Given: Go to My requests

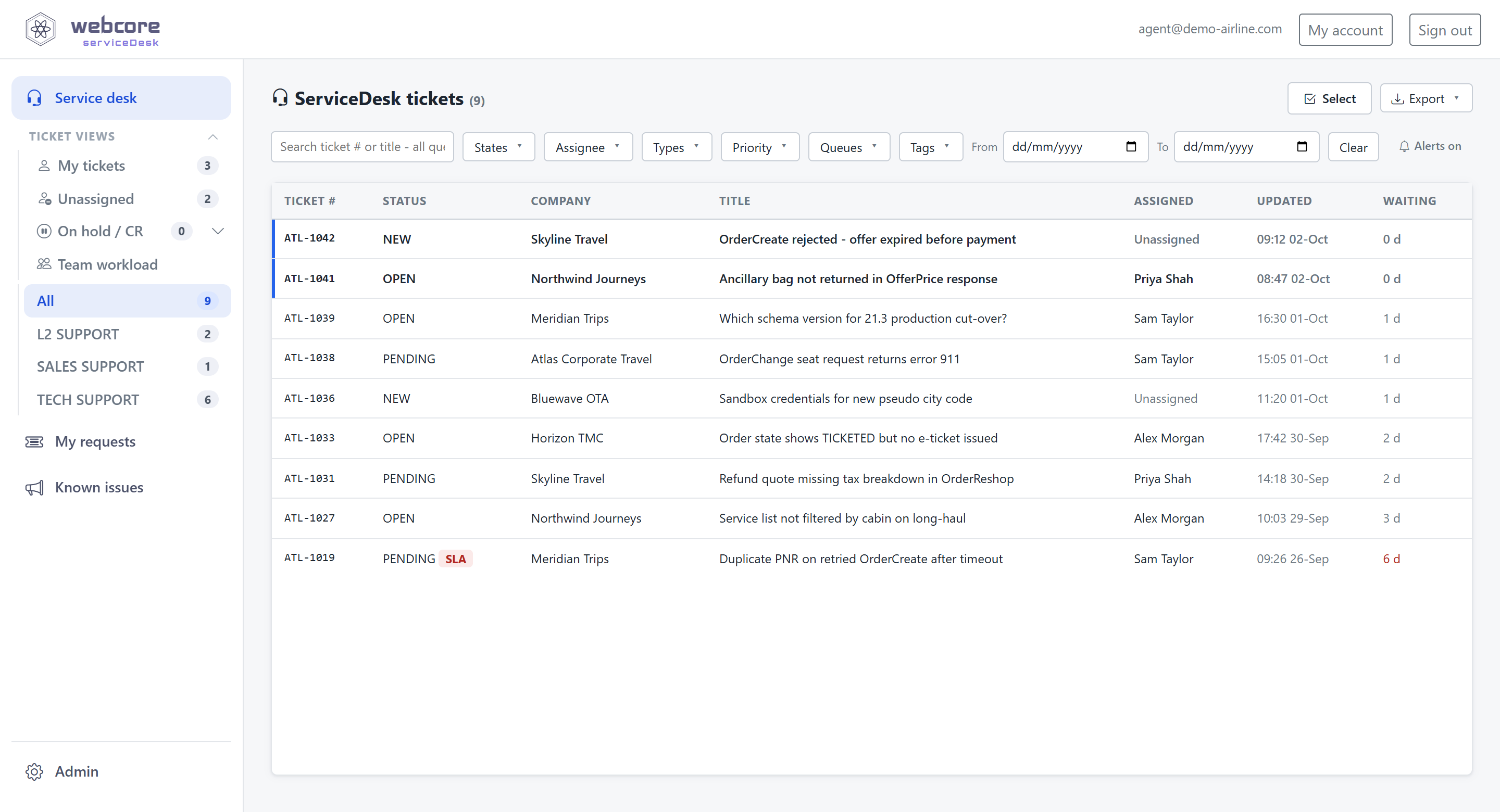Looking at the screenshot, I should pos(121,442).
